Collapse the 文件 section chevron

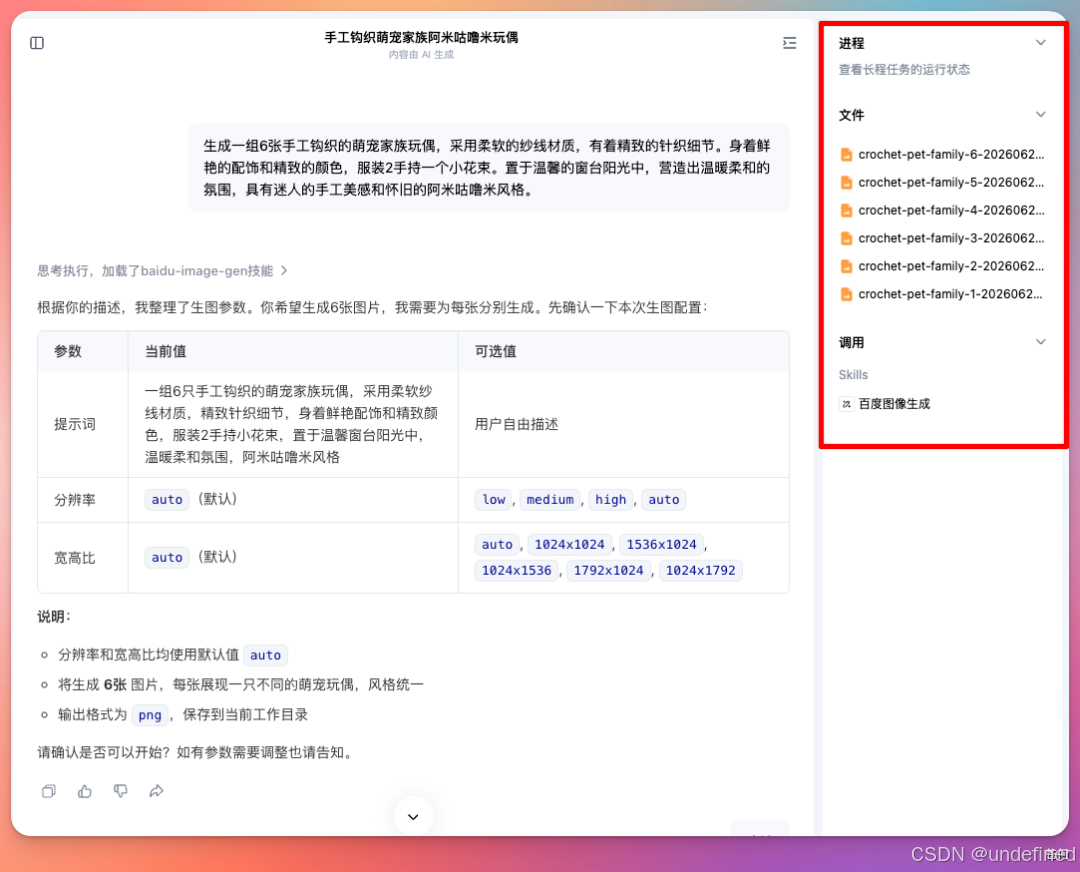[1041, 114]
